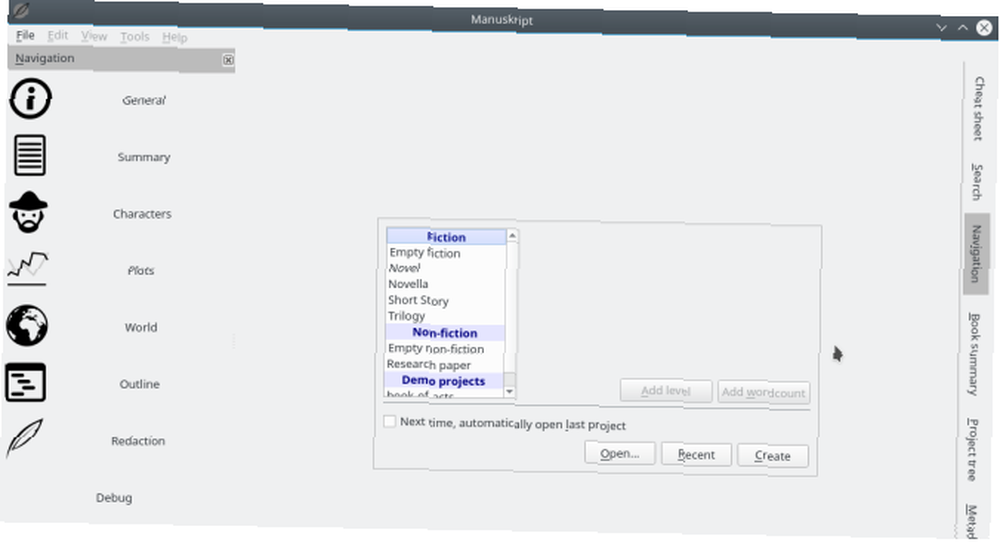
Task: Select the Plots label
Action: click(141, 270)
